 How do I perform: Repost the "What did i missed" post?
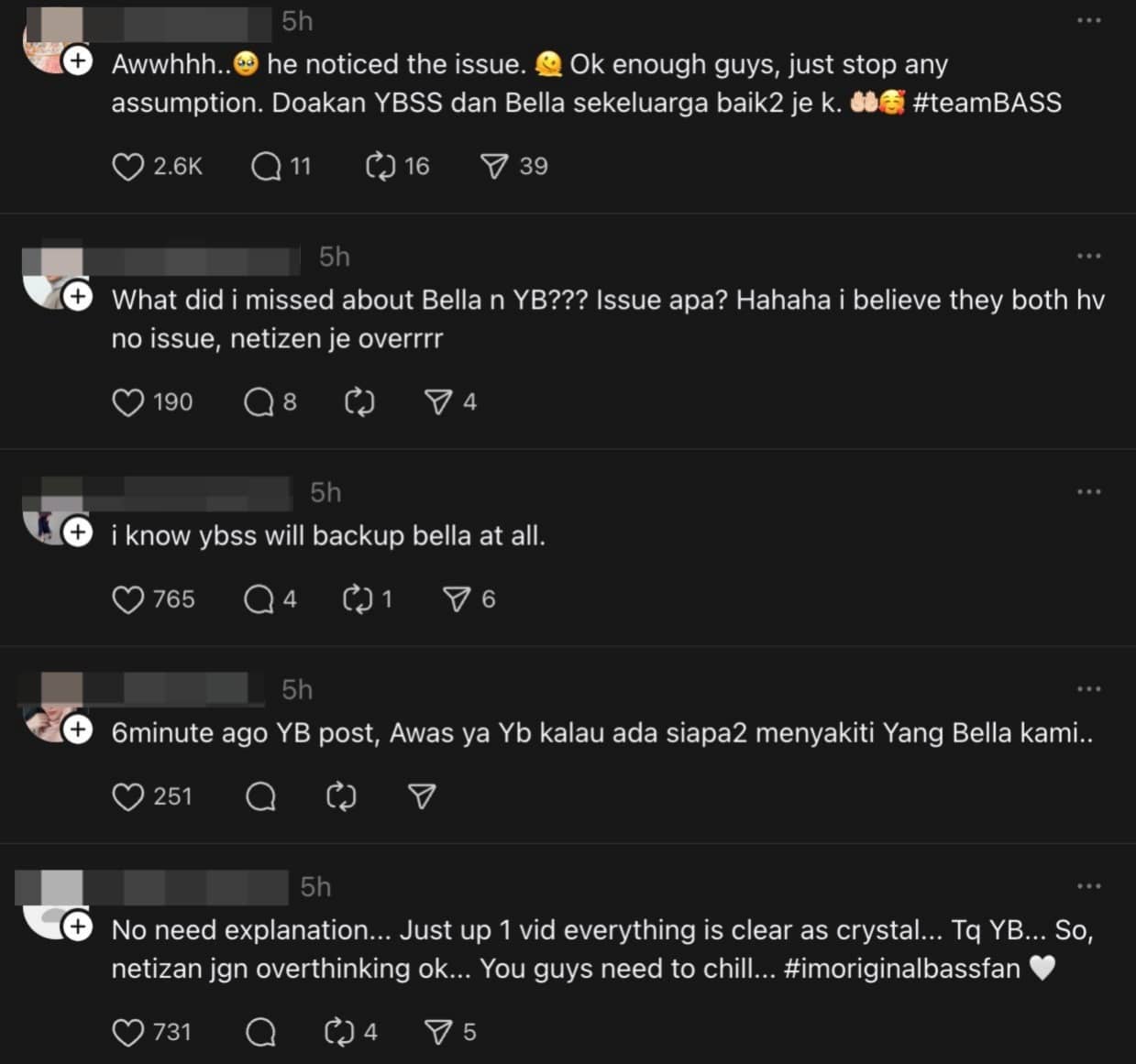pos(359,402)
